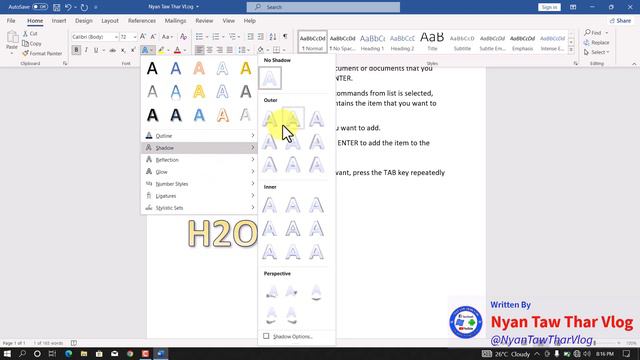Select the No Shadow preset
Screen dimensions: 640x360
[x=270, y=78]
